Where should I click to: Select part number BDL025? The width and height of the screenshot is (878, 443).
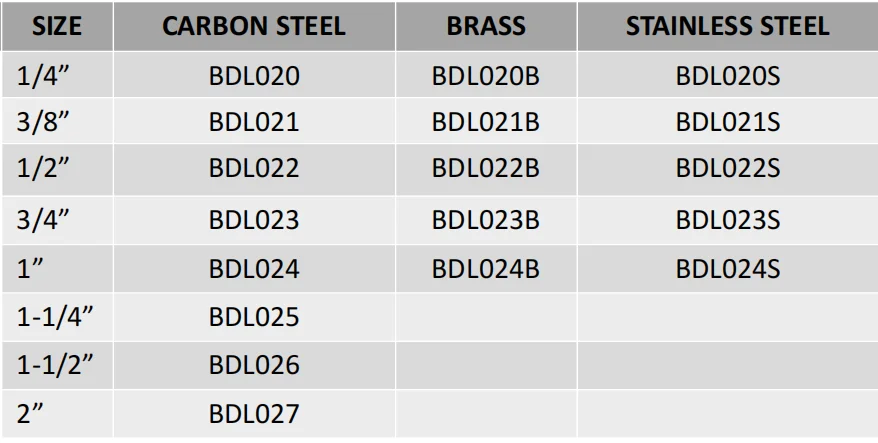click(x=254, y=317)
